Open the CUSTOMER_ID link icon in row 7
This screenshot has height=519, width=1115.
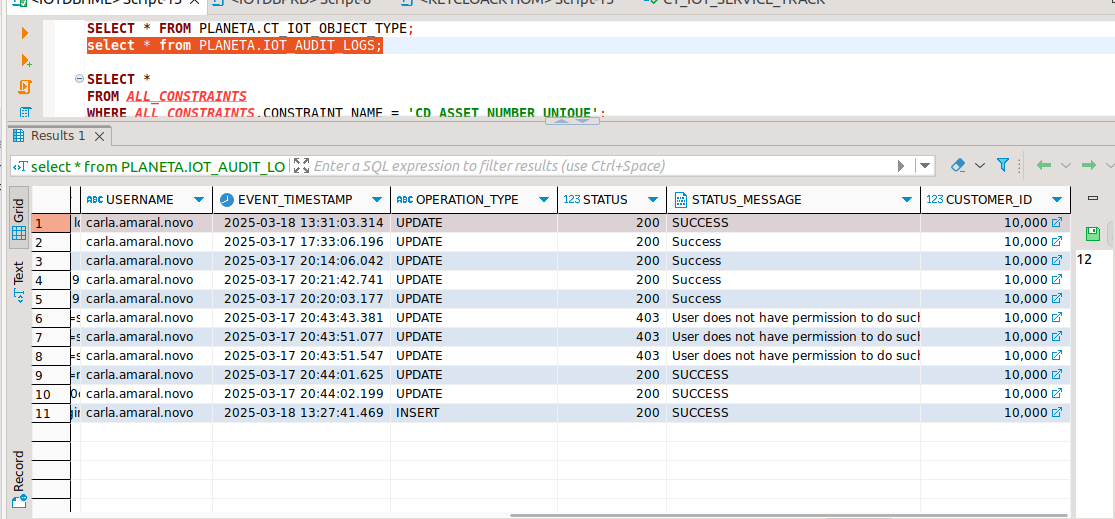[1057, 336]
